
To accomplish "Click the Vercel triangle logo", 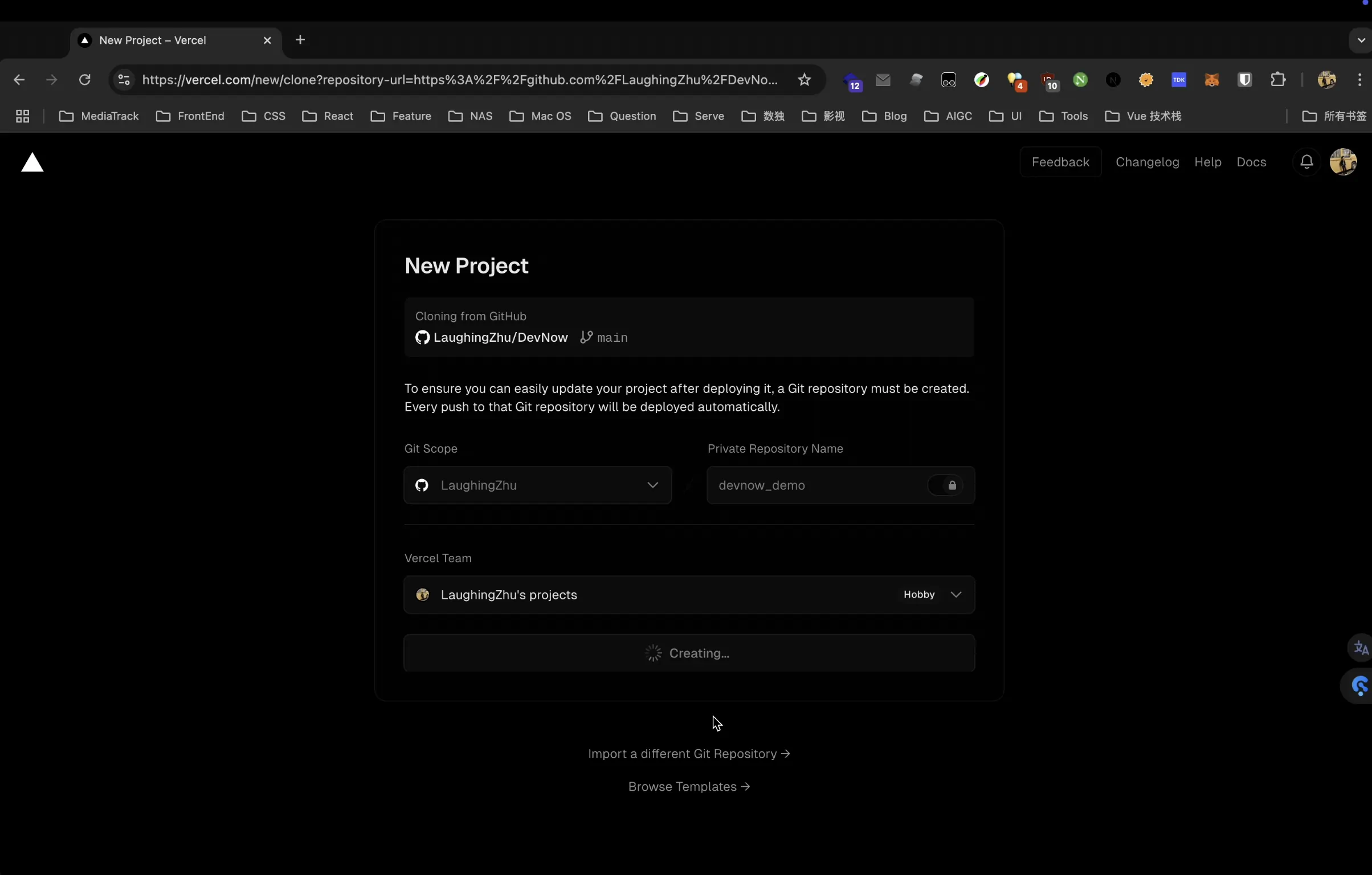I will 32,163.
